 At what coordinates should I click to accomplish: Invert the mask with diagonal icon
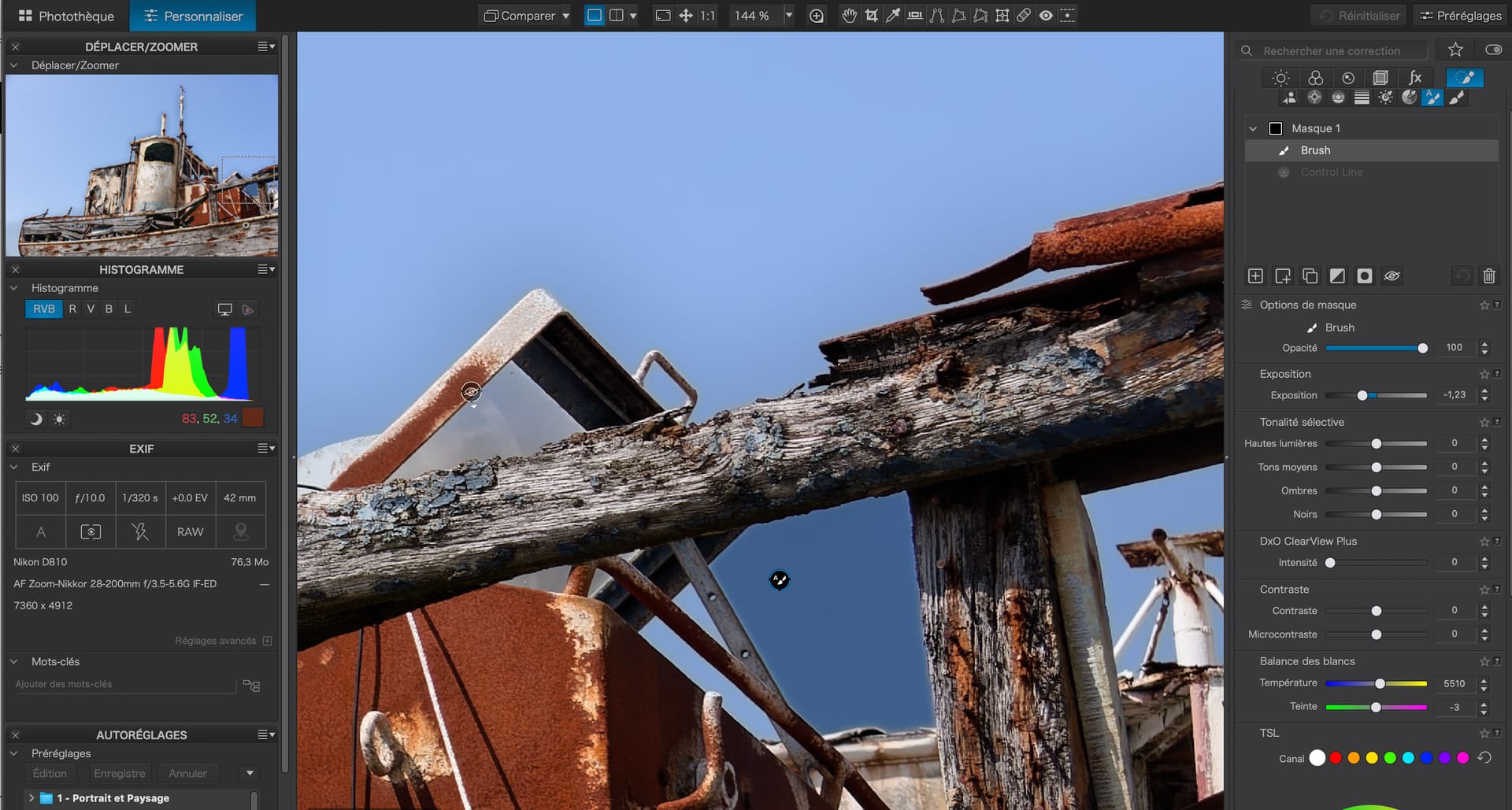[x=1337, y=276]
